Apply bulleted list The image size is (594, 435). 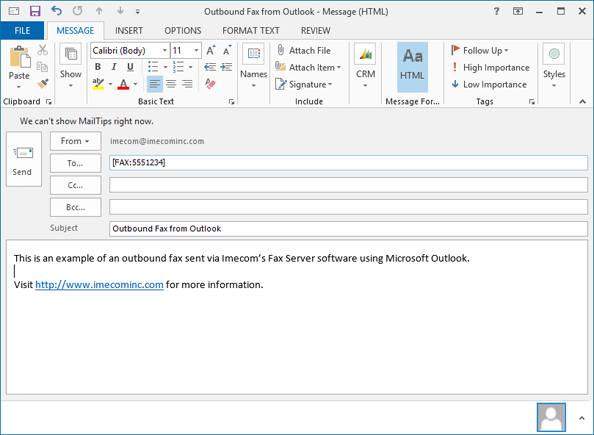(153, 67)
